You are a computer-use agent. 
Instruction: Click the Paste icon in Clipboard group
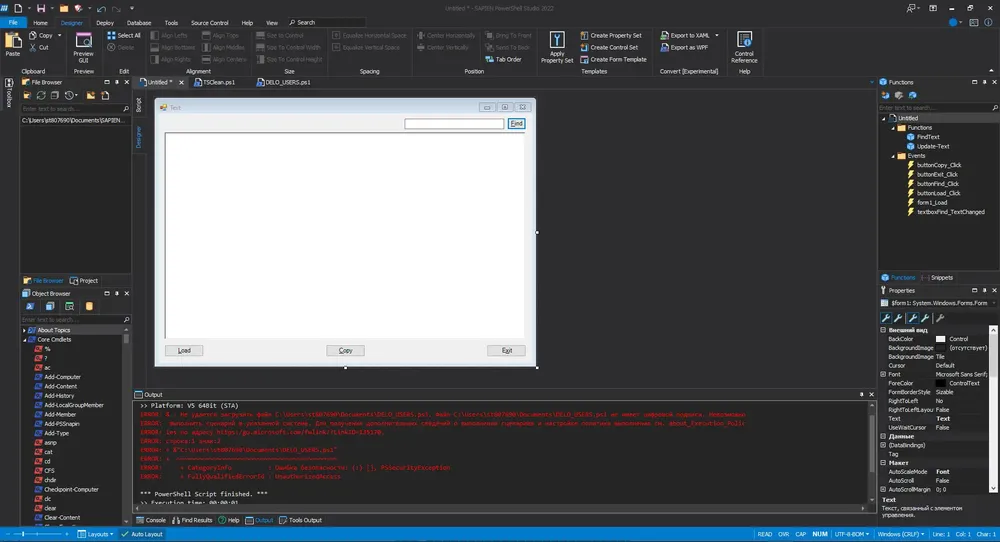pos(13,41)
